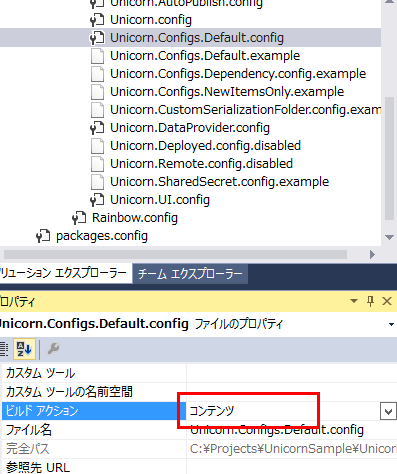Click config icon beside Unicorn.DataProvider.config
Image resolution: width=397 pixels, height=474 pixels.
97,128
